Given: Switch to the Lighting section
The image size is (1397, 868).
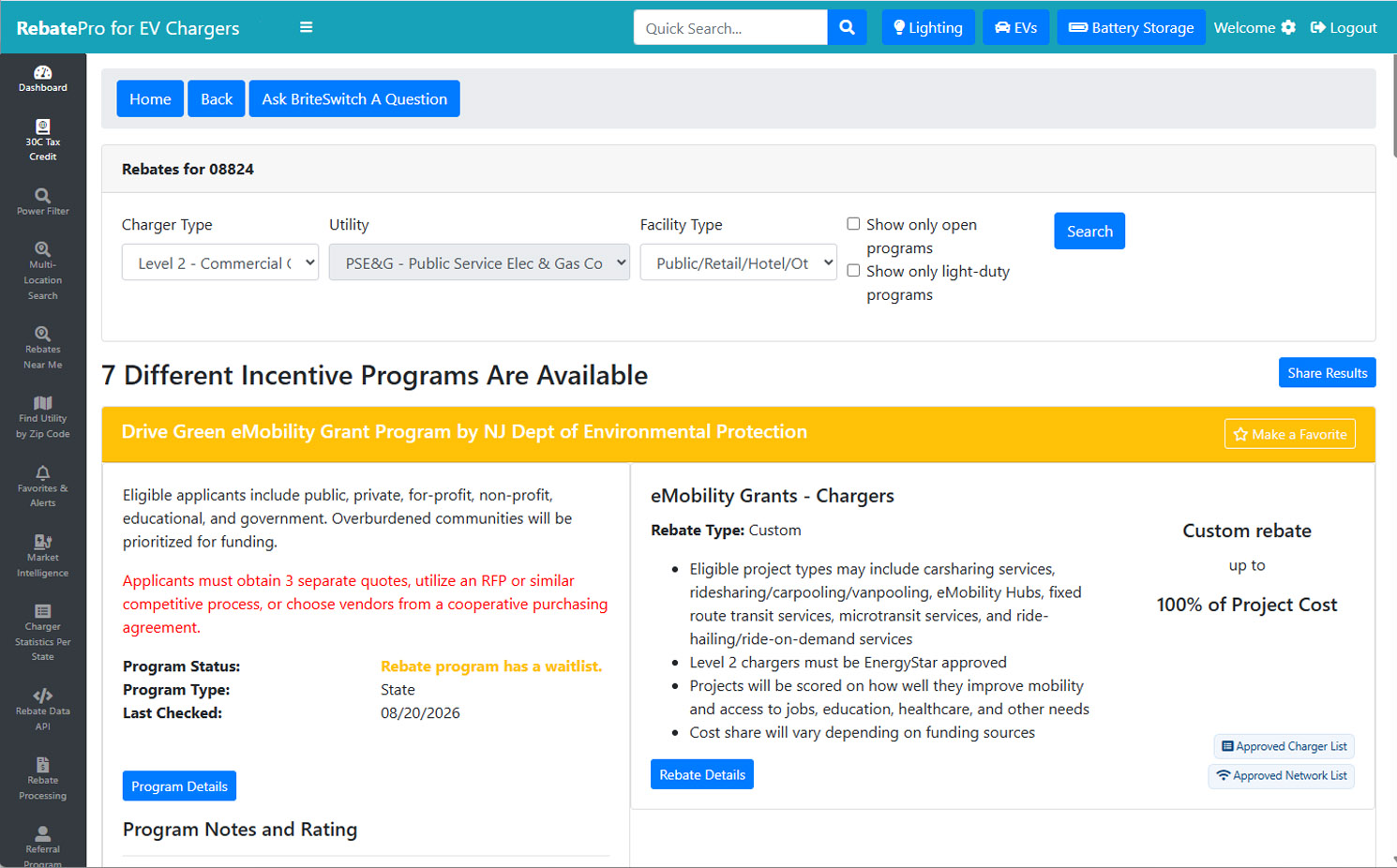Looking at the screenshot, I should pos(928,27).
